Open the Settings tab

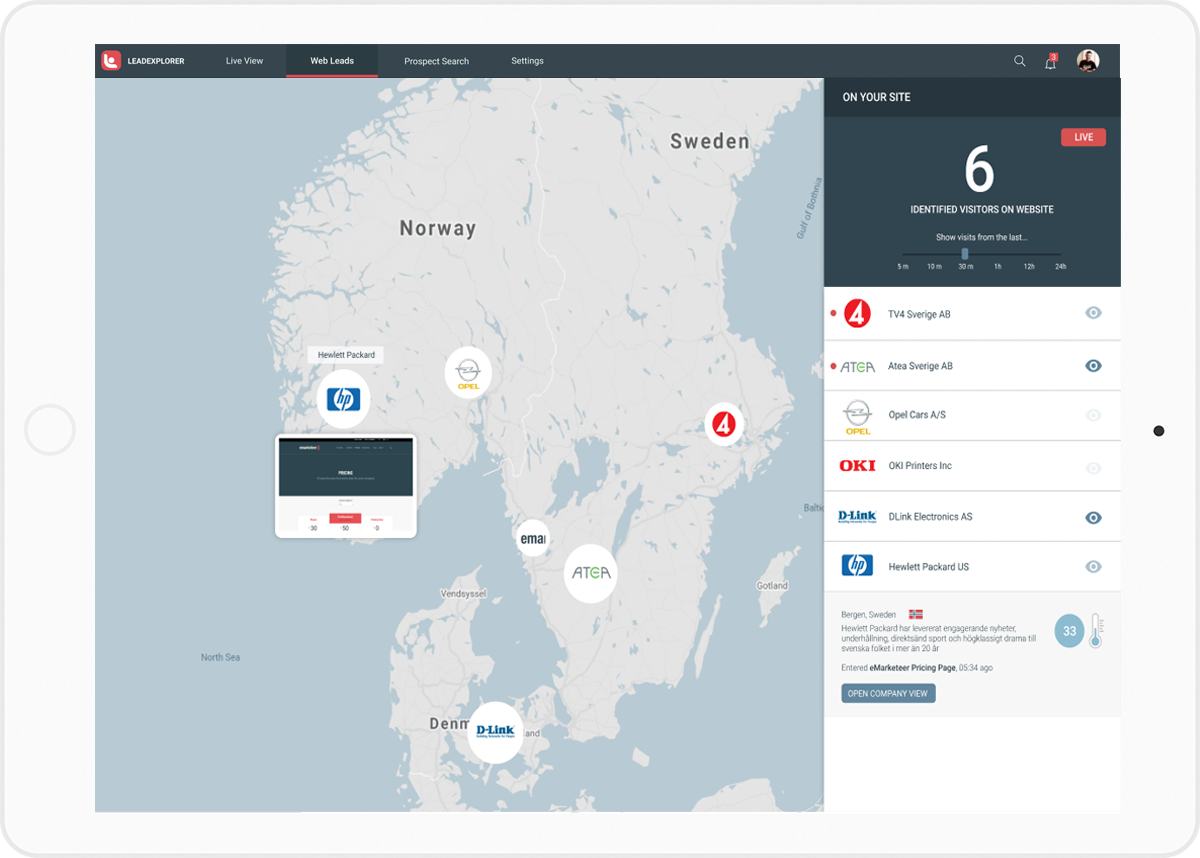527,61
